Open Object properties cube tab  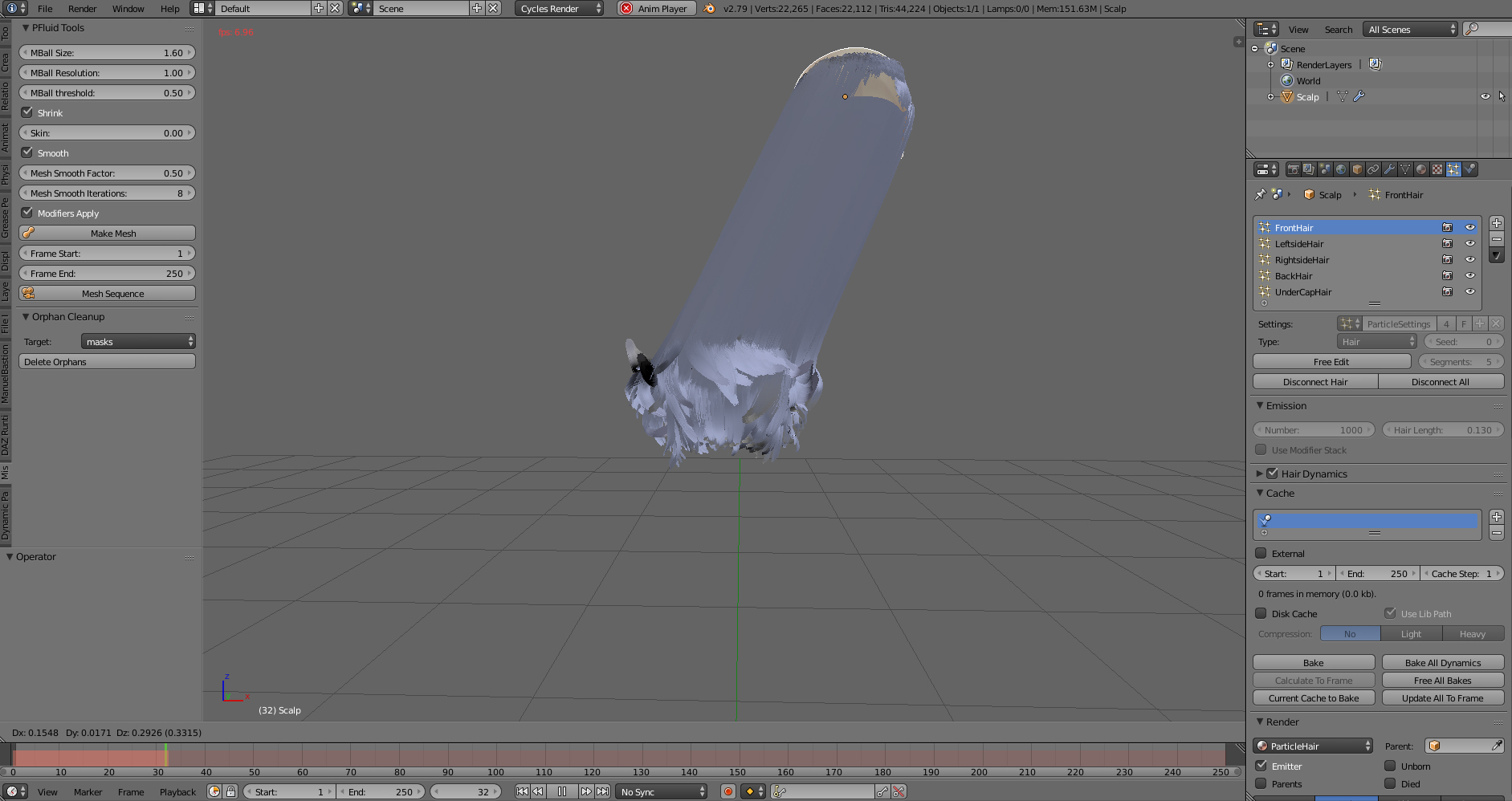tap(1357, 169)
